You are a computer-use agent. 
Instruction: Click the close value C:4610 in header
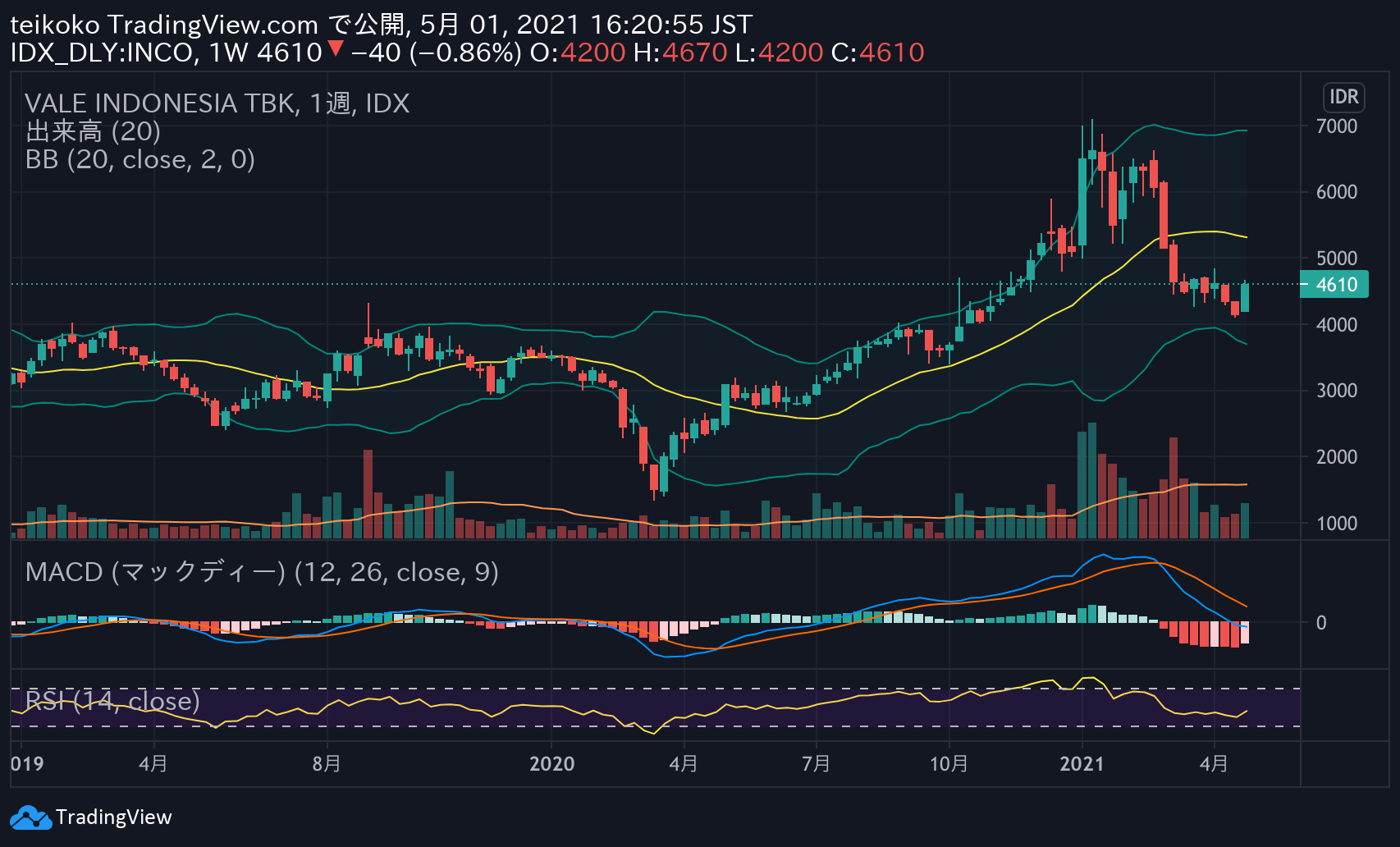coord(878,53)
